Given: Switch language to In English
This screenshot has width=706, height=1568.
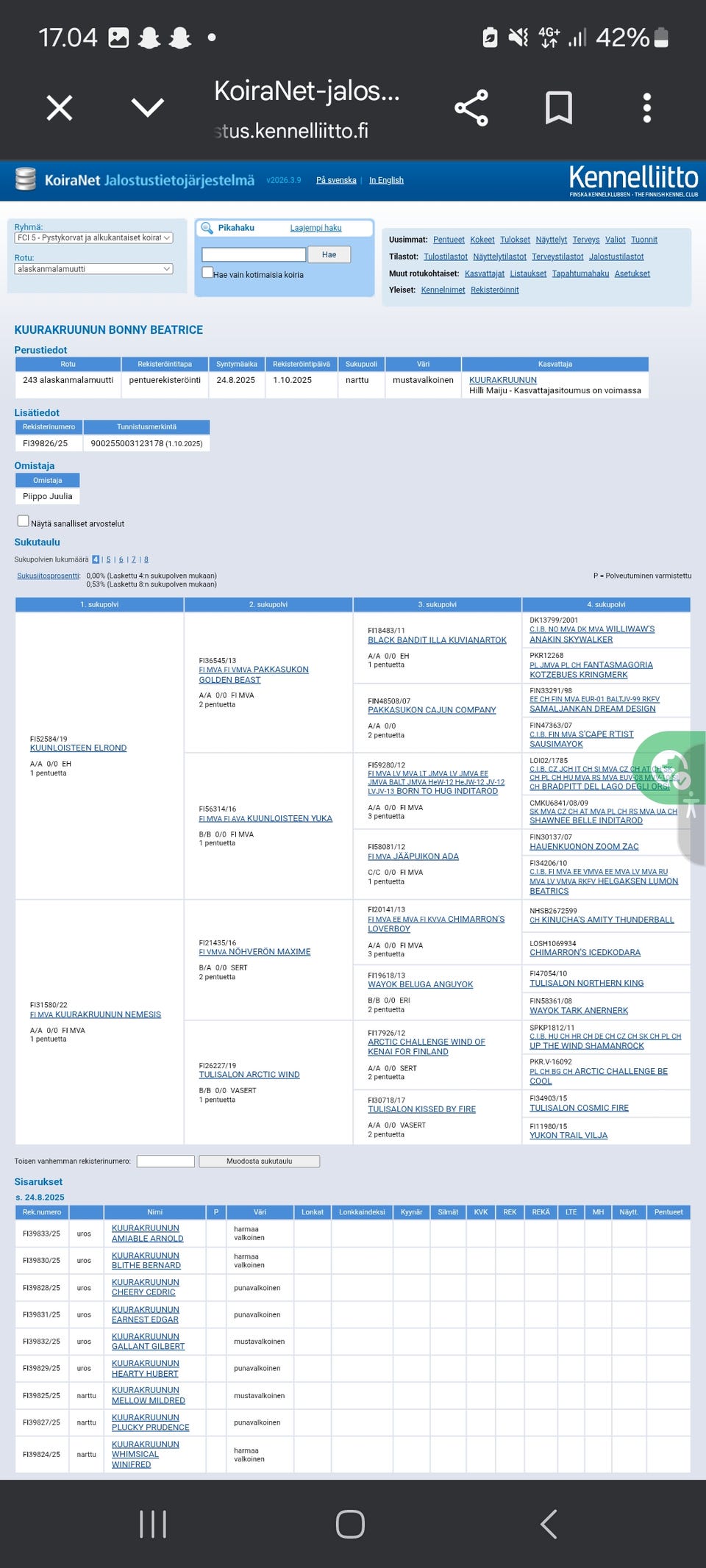Looking at the screenshot, I should point(386,180).
